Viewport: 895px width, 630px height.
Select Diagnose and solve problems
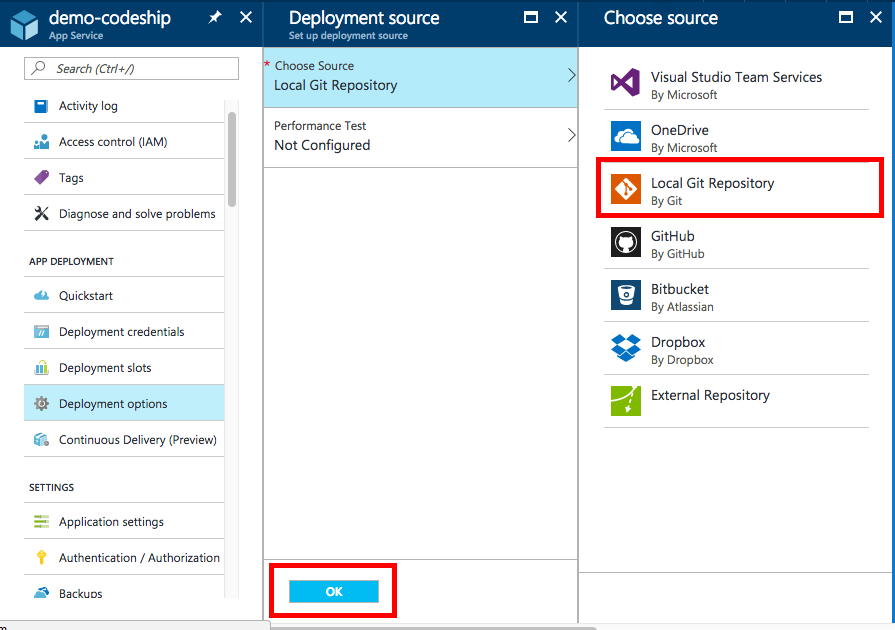pos(124,213)
